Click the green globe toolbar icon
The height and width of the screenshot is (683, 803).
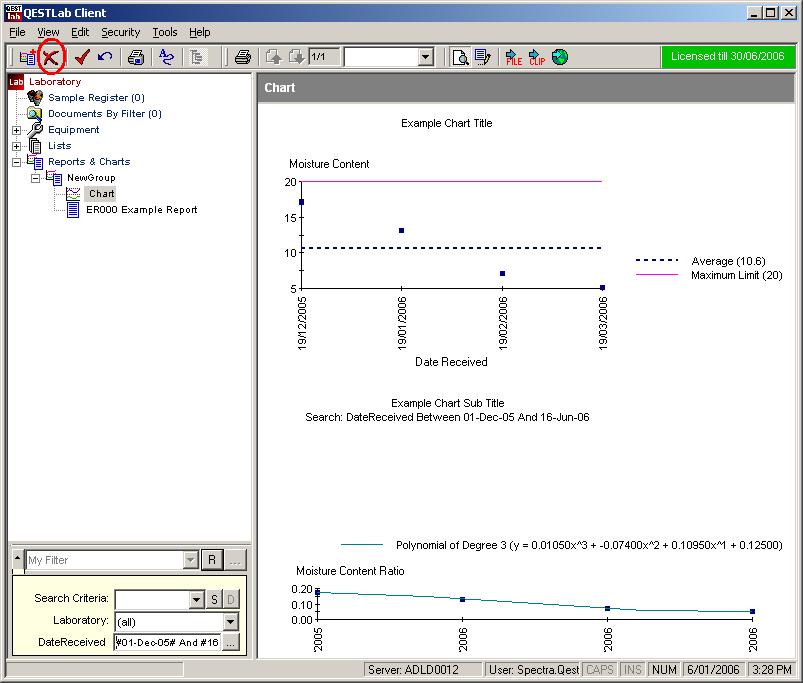(x=560, y=57)
